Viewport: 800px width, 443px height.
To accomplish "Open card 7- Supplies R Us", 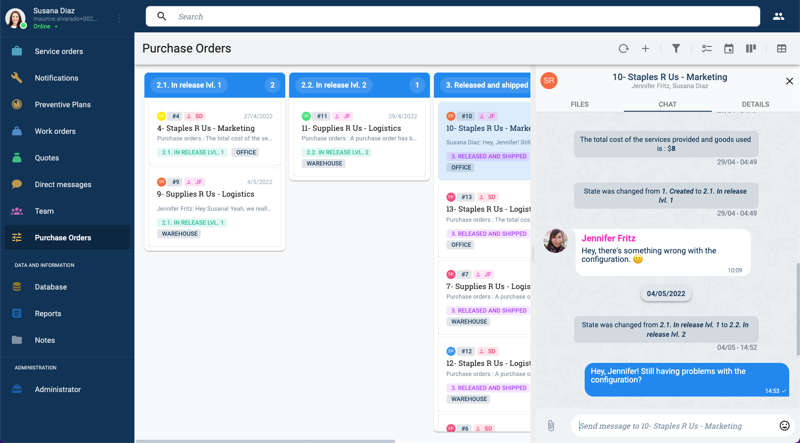I will point(484,298).
